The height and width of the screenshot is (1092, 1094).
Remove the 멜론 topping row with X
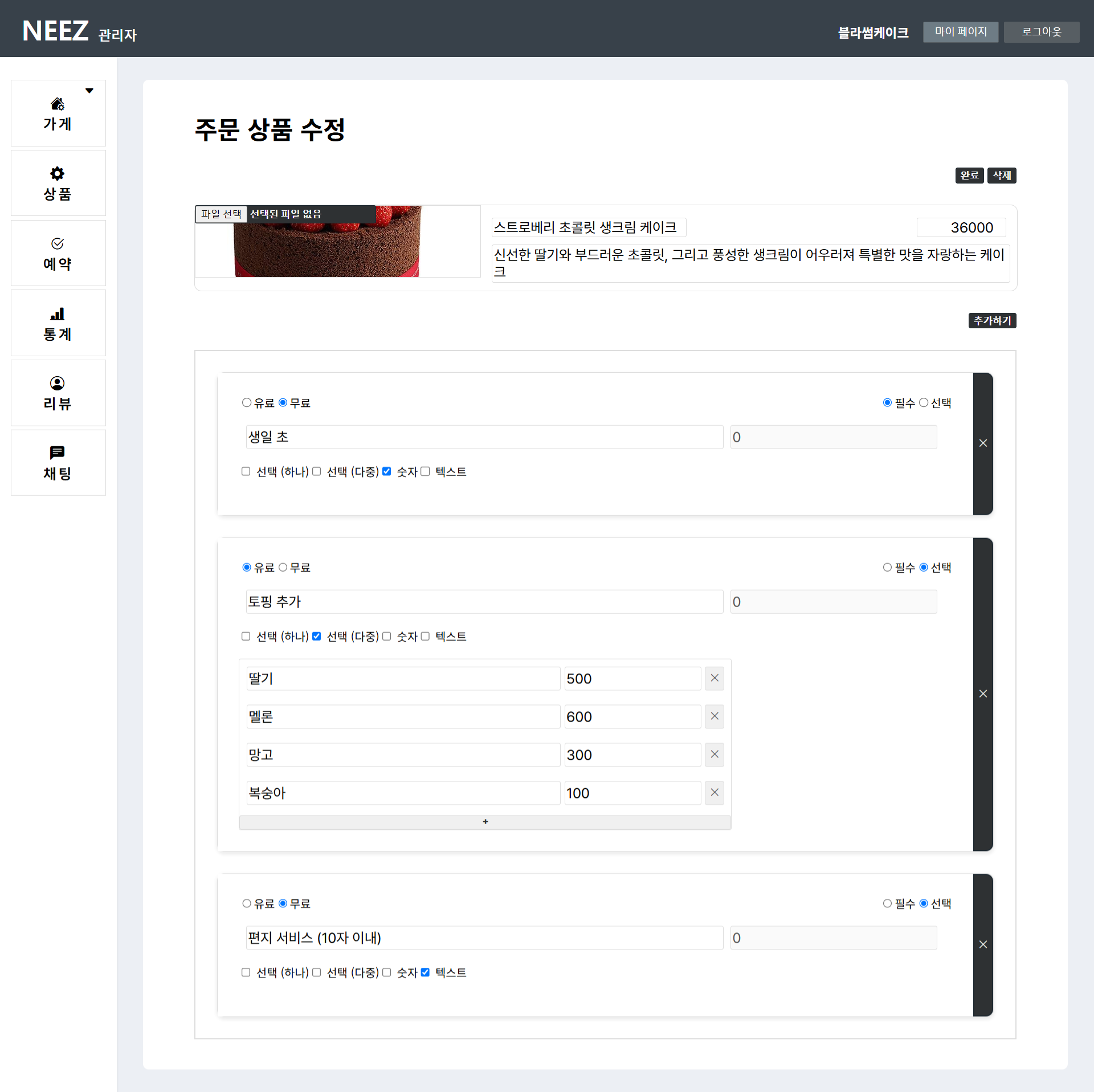pyautogui.click(x=715, y=716)
